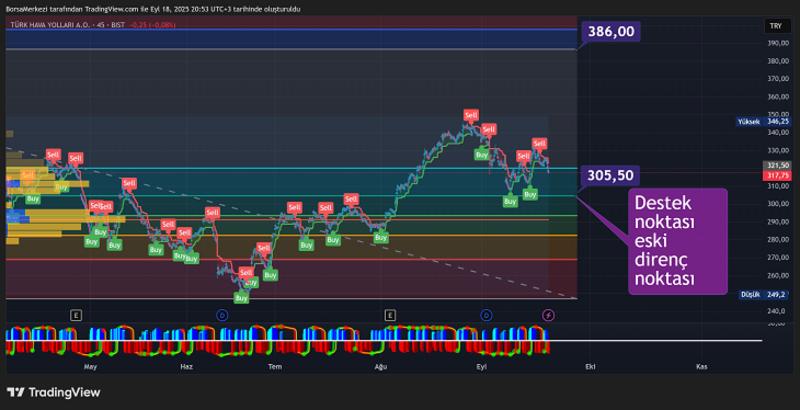Image resolution: width=800 pixels, height=410 pixels.
Task: Select the 305,50 price callout label
Action: pyautogui.click(x=611, y=176)
